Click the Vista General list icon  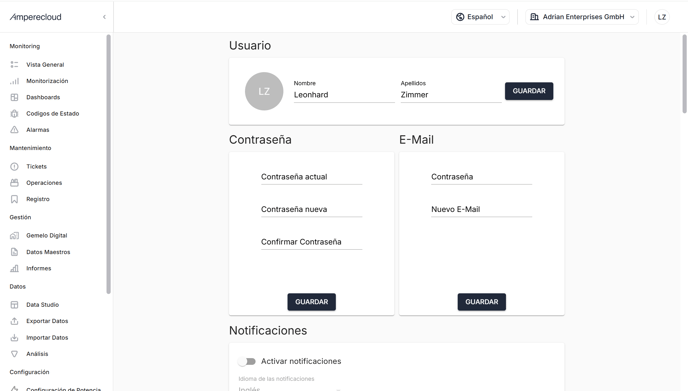(x=14, y=65)
